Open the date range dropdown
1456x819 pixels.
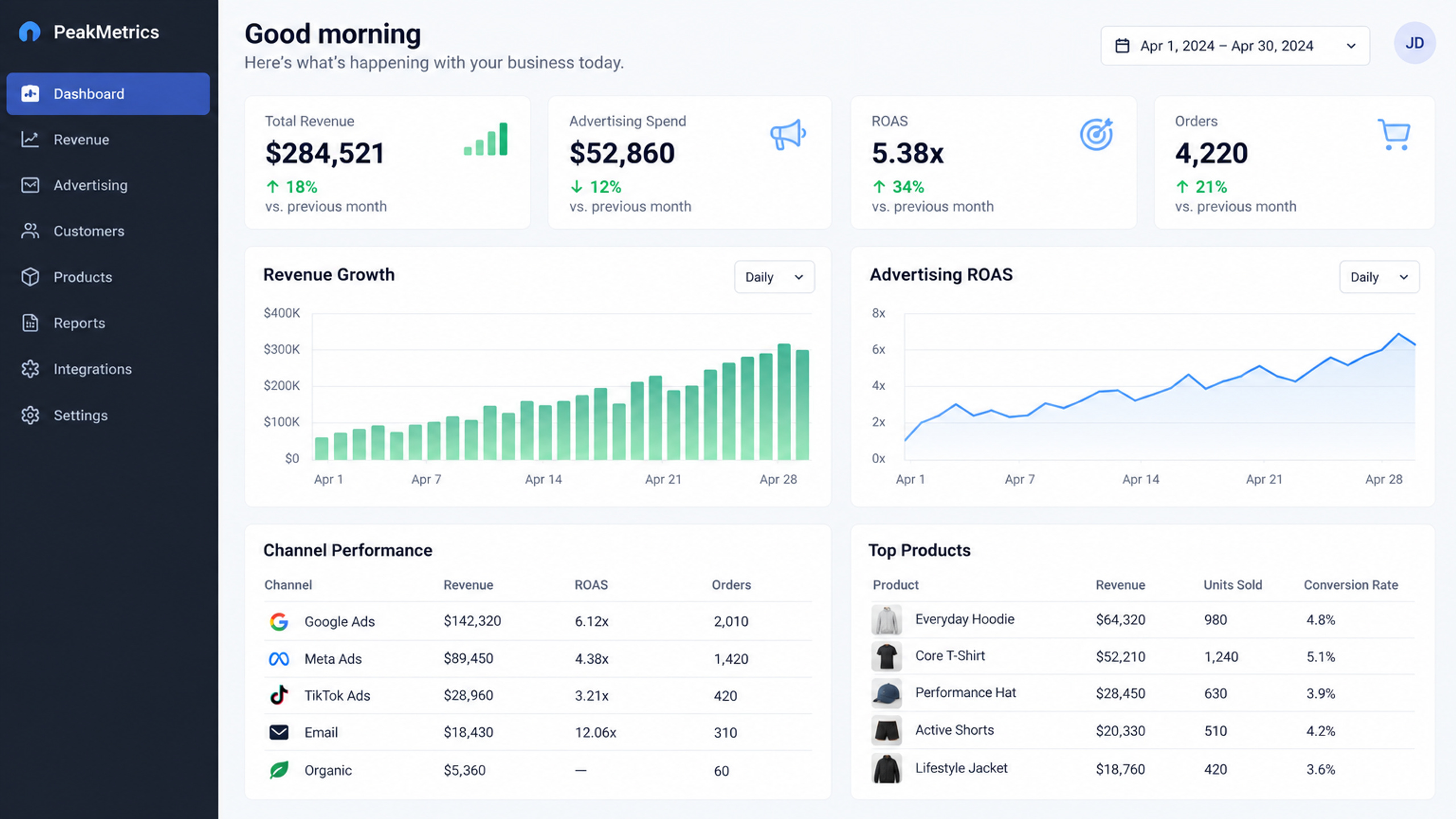[1235, 45]
